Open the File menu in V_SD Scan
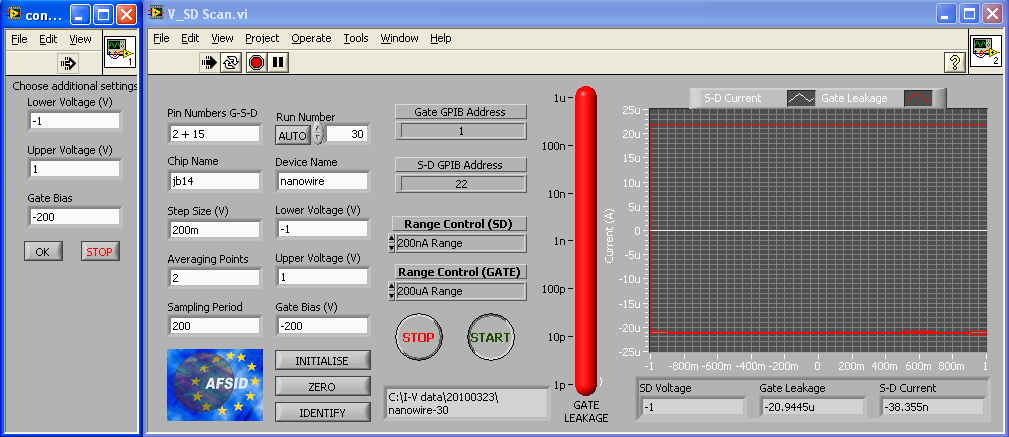1009x437 pixels. point(161,39)
